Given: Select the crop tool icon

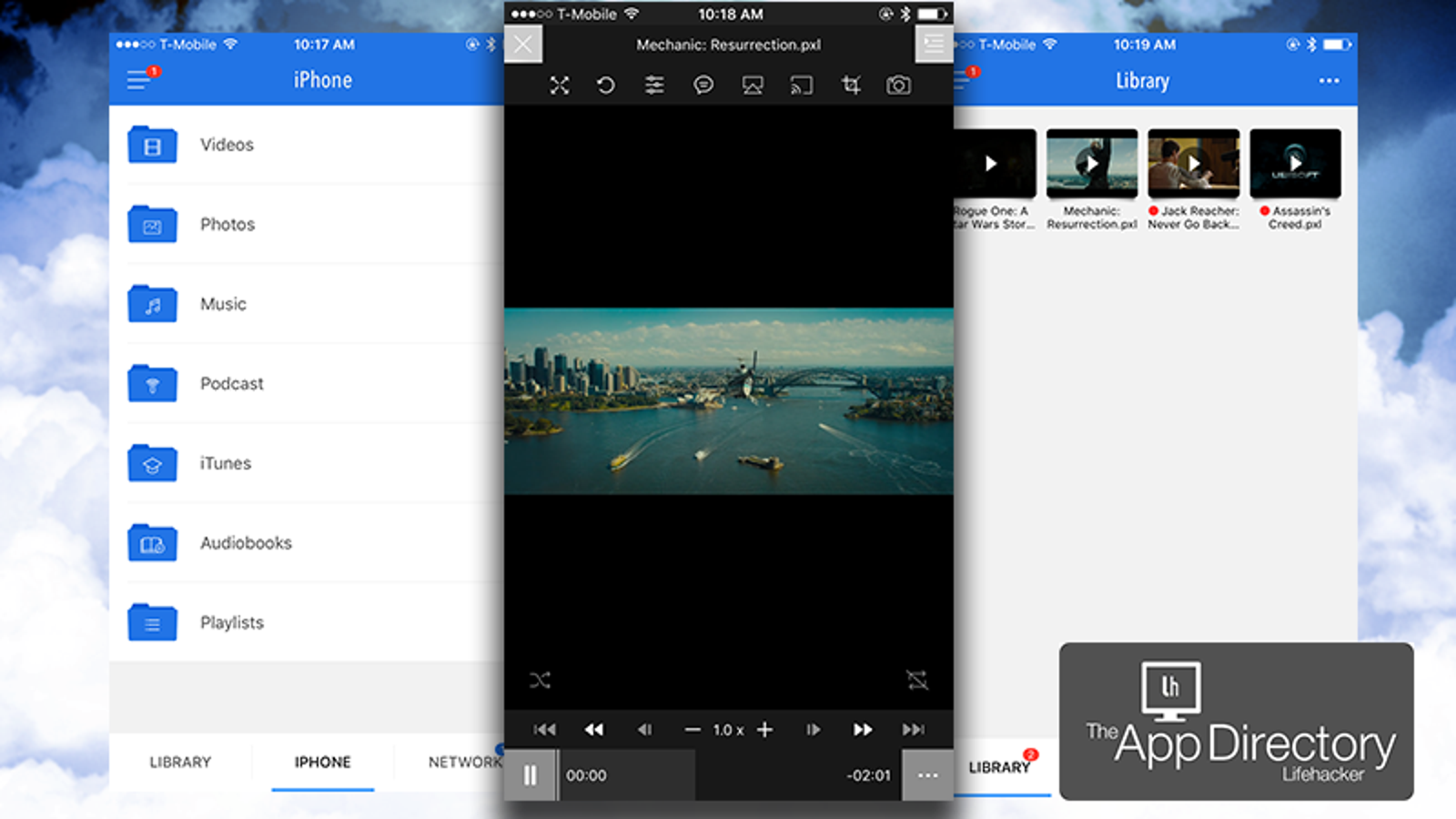Looking at the screenshot, I should click(851, 86).
